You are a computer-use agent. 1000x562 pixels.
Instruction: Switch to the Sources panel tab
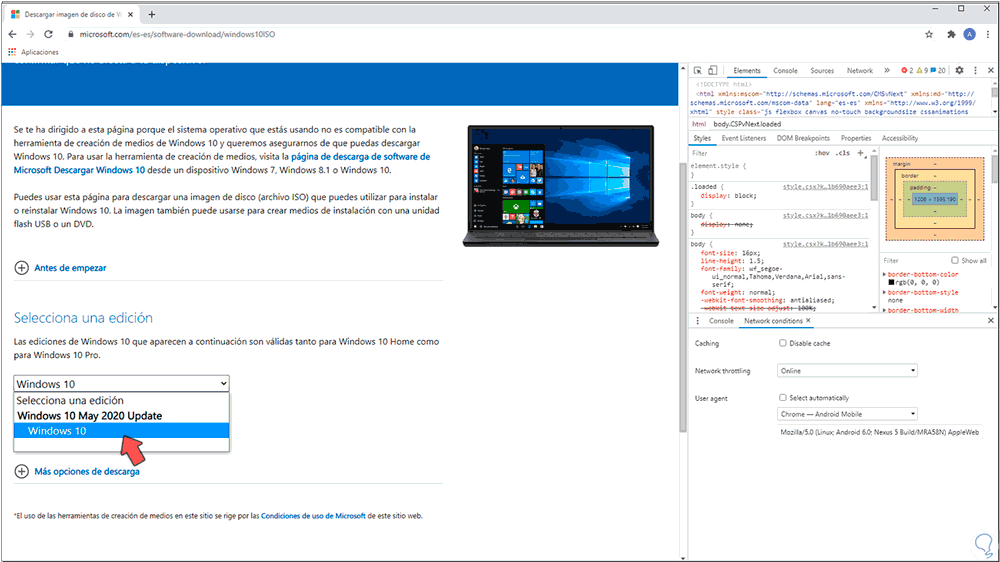click(x=822, y=71)
